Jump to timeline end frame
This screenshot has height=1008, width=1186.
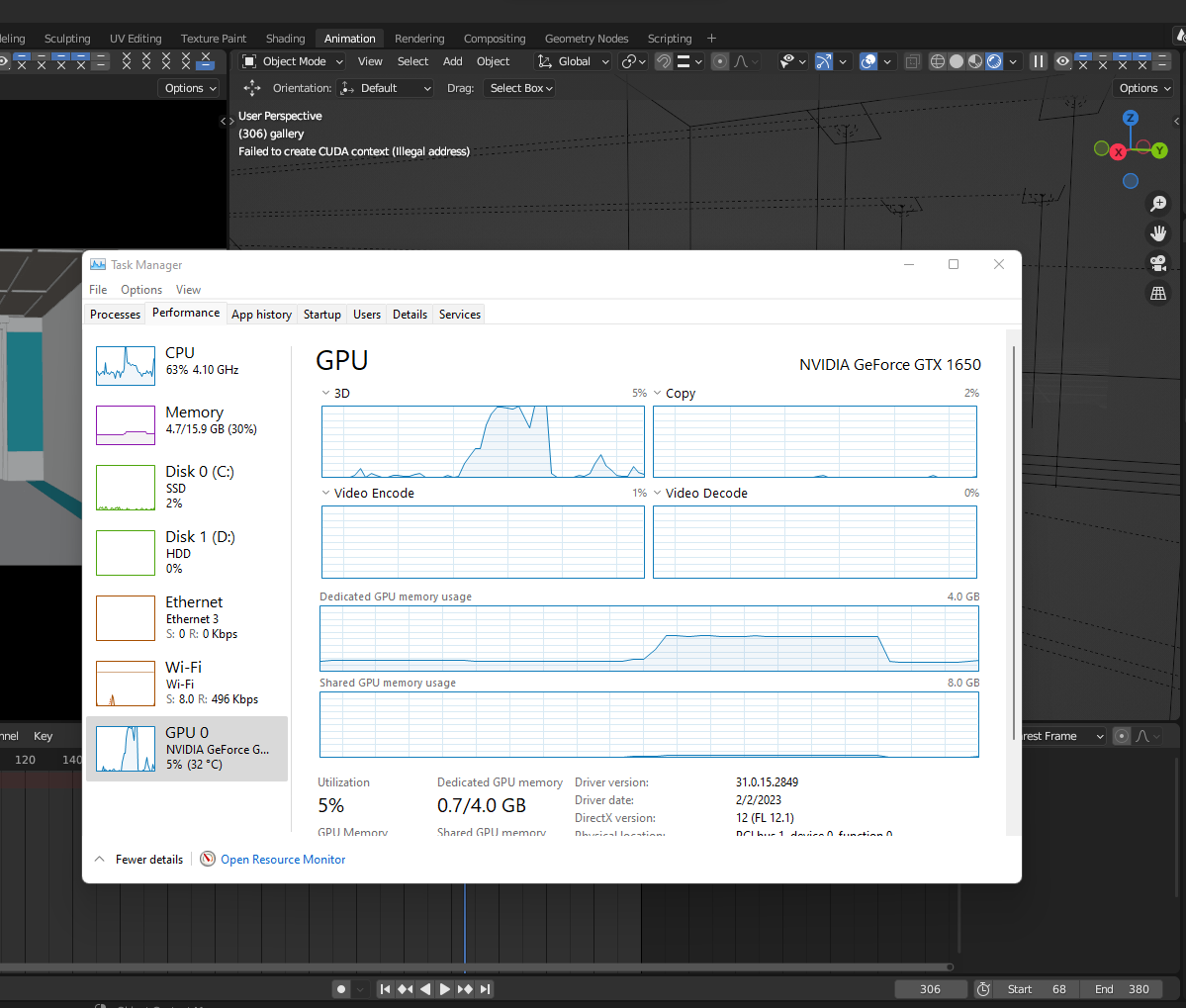485,989
